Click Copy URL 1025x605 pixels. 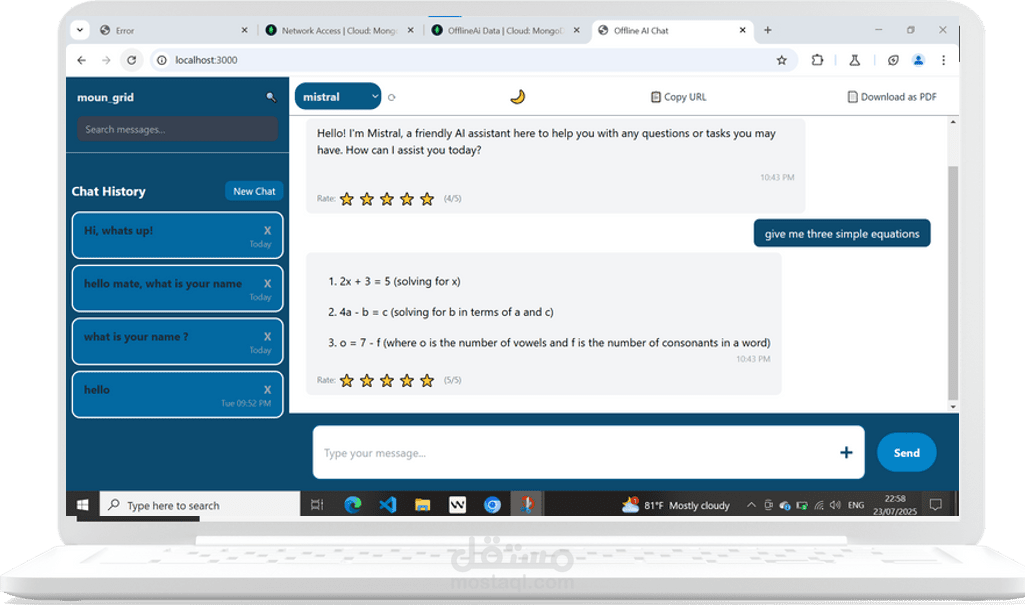point(679,97)
